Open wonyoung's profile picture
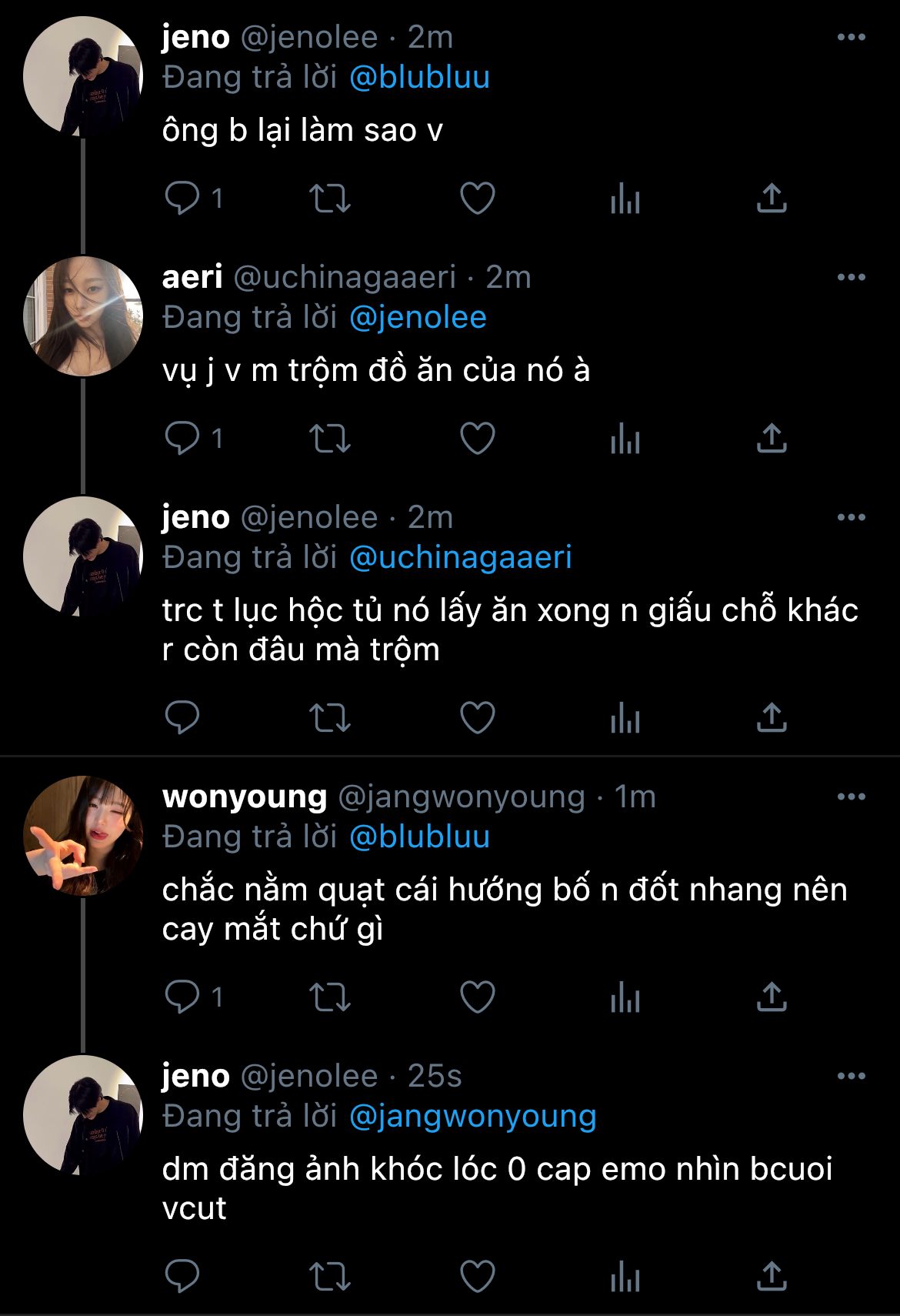Image resolution: width=900 pixels, height=1316 pixels. 83,836
